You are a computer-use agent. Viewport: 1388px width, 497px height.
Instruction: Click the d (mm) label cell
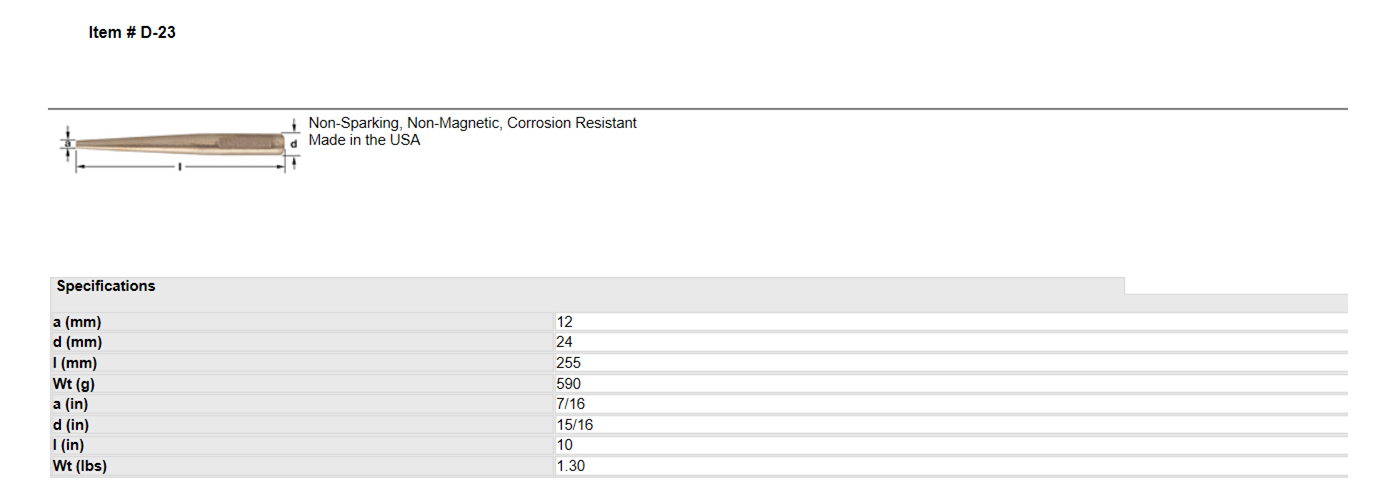pyautogui.click(x=301, y=342)
